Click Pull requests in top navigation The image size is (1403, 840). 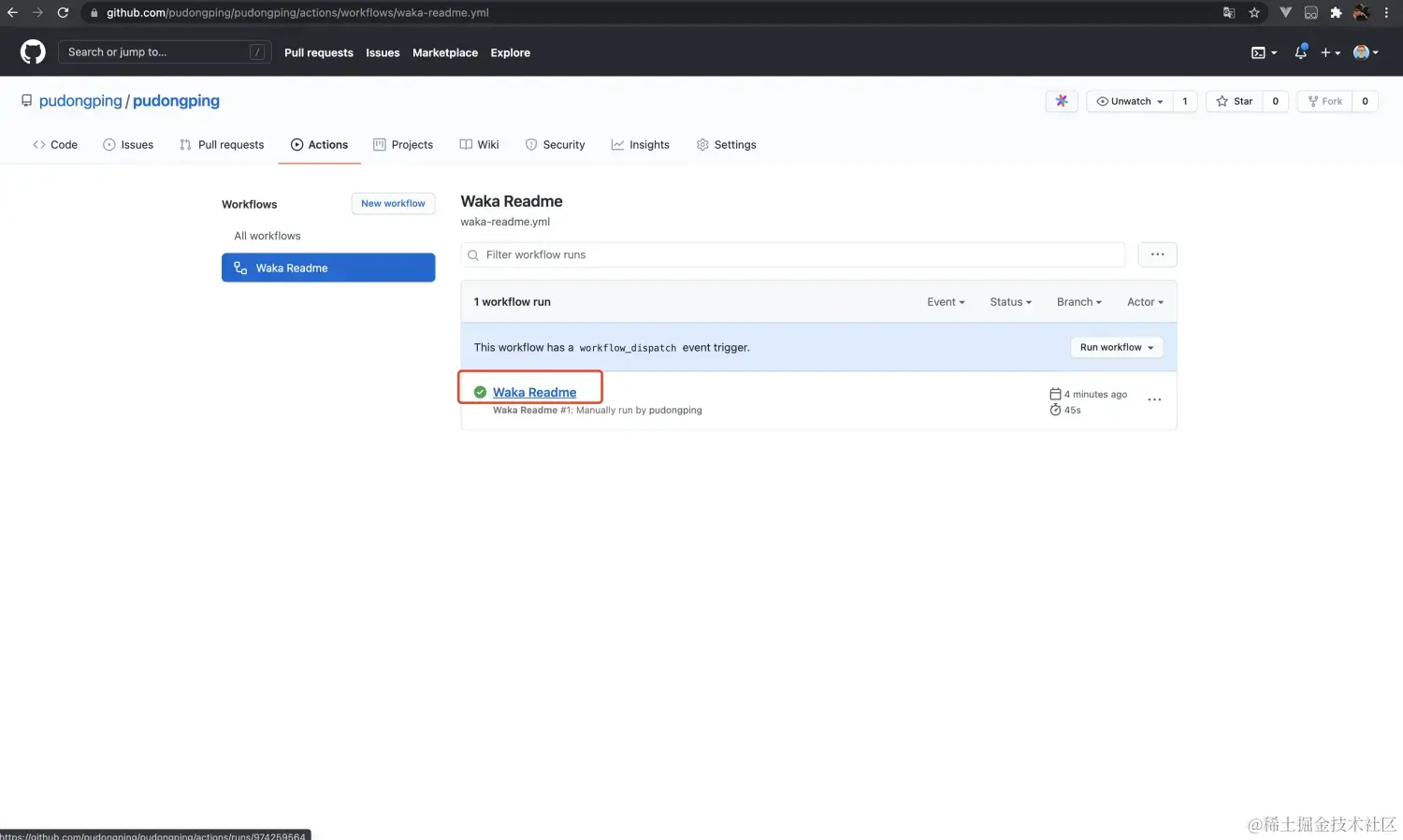pos(319,53)
